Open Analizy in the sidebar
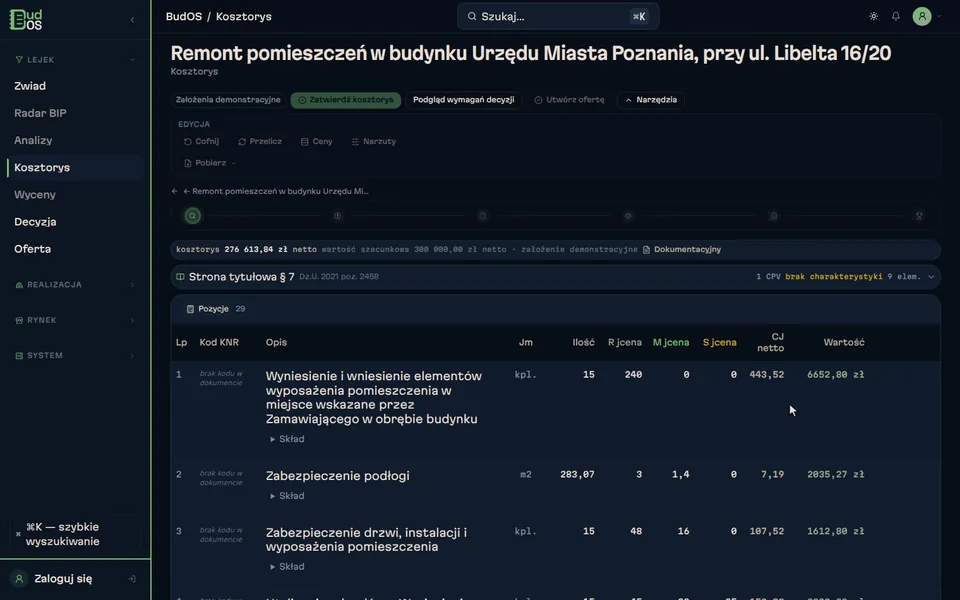 [33, 140]
